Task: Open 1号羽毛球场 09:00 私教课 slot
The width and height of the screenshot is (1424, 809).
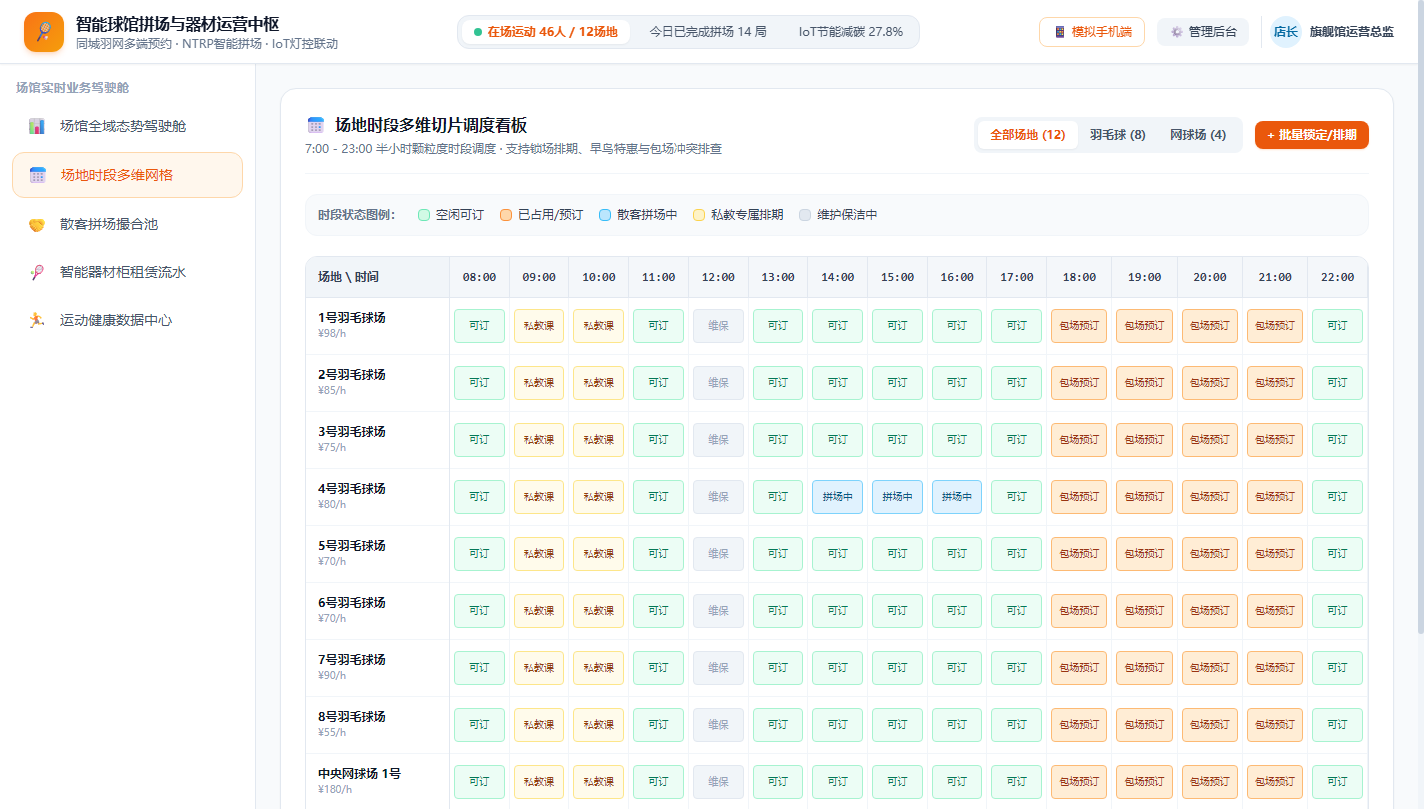Action: tap(539, 326)
